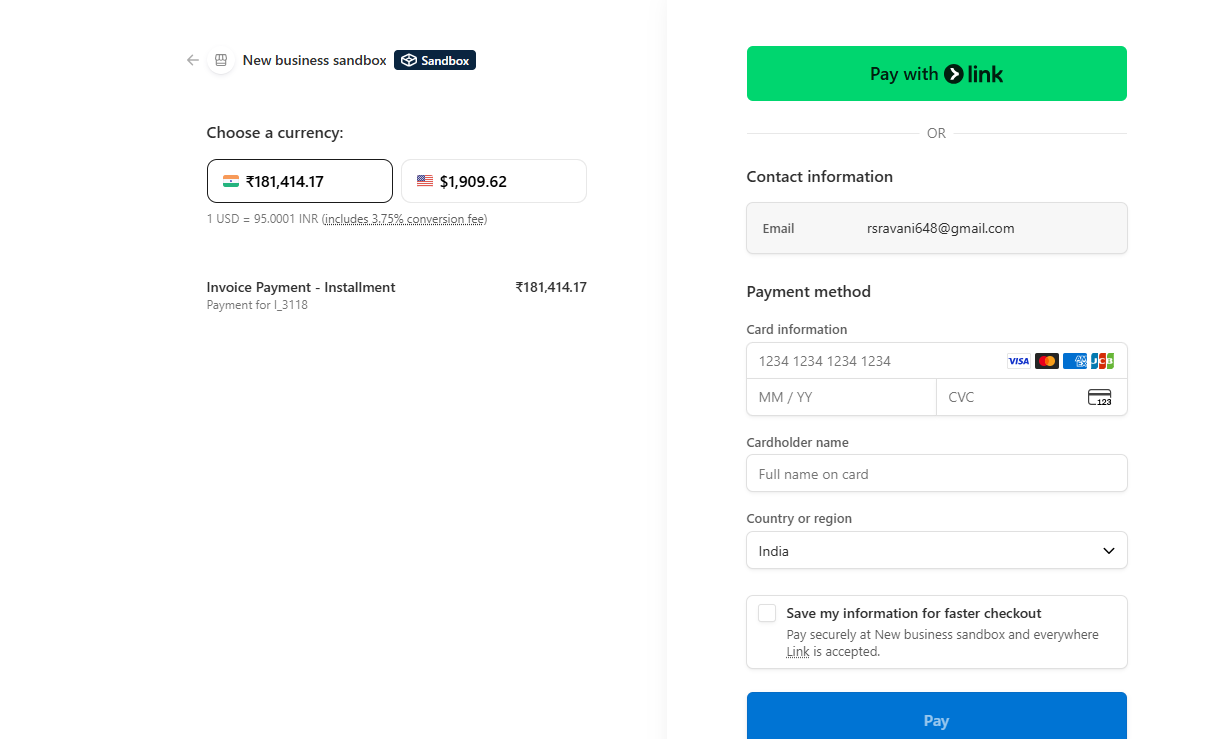Click the CVC card hint icon
1213x739 pixels.
[1099, 397]
